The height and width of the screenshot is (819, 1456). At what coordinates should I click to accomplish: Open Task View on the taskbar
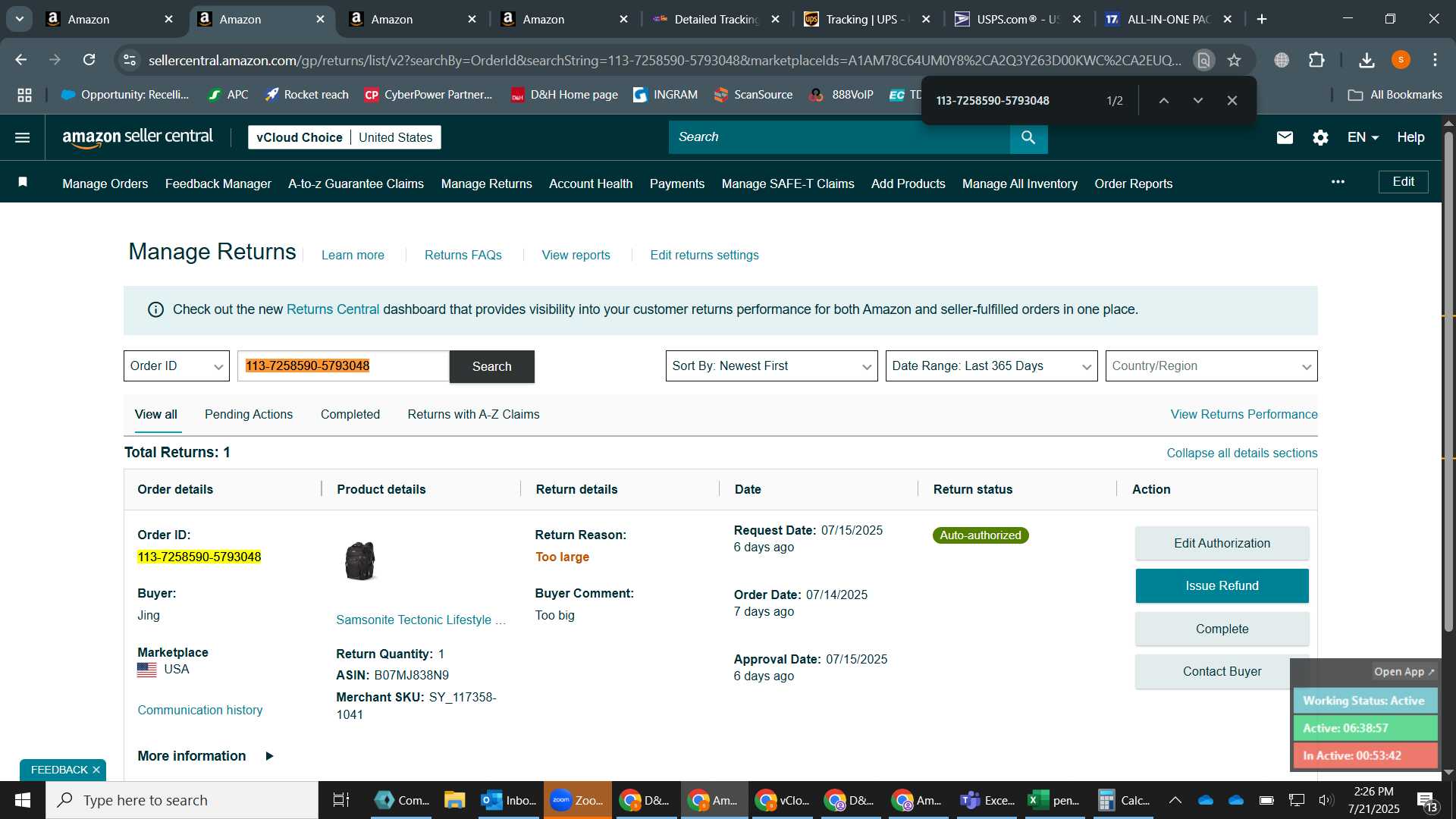tap(341, 800)
